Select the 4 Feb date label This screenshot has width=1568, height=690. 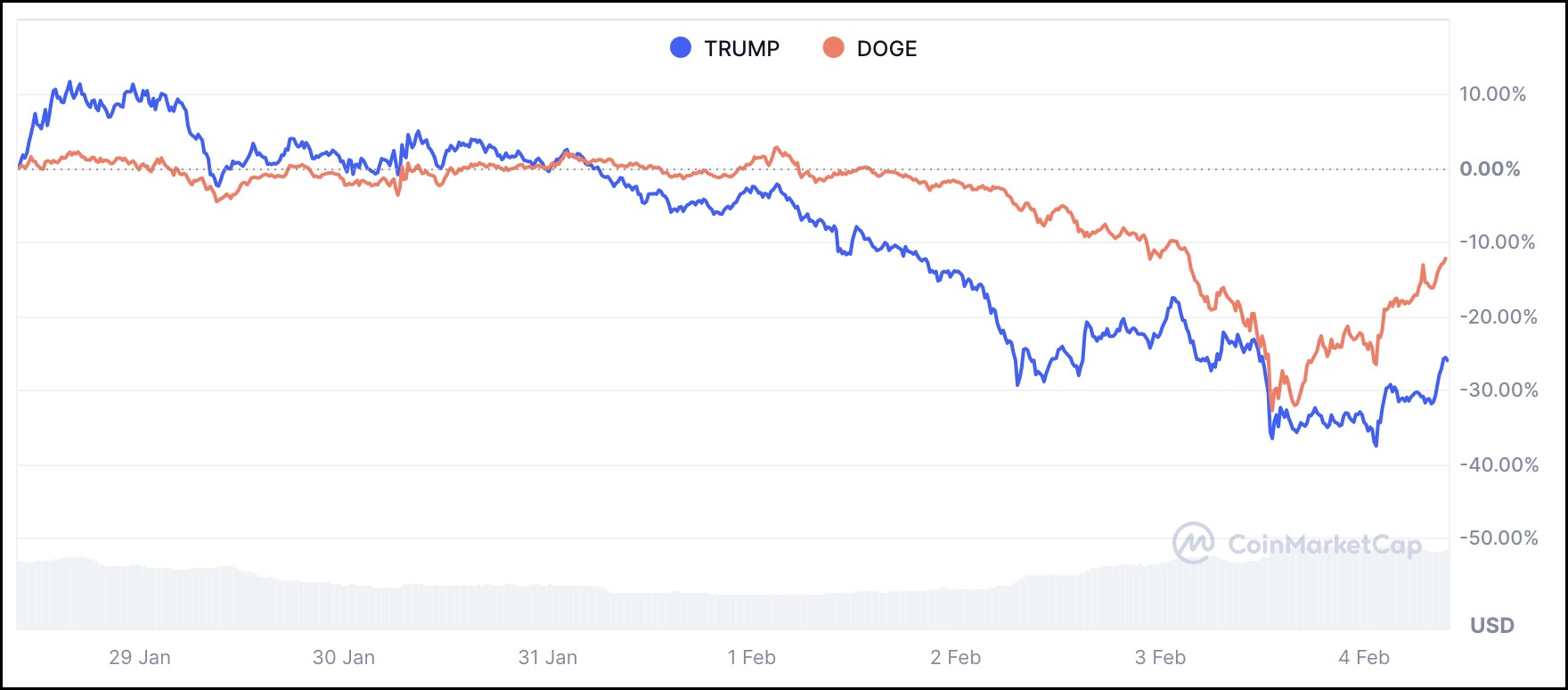1364,658
